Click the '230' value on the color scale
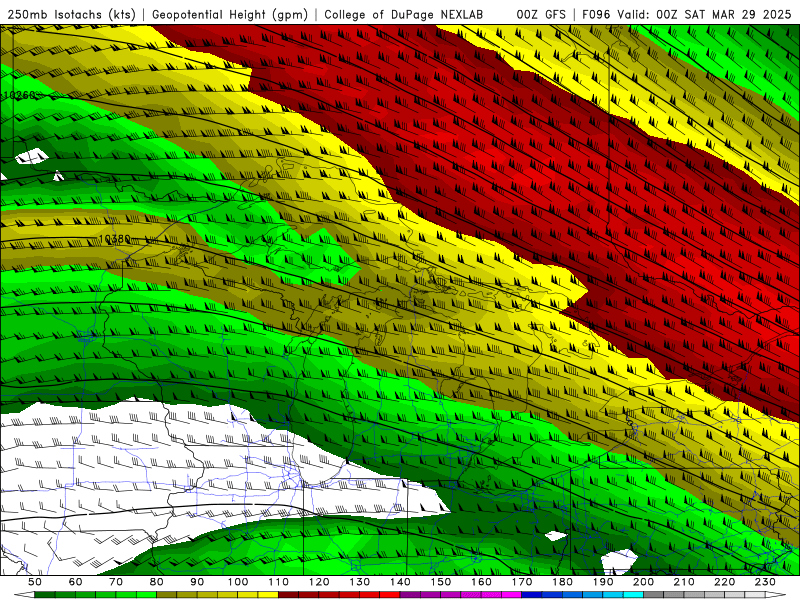Screen dimensions: 800x600 click(765, 582)
